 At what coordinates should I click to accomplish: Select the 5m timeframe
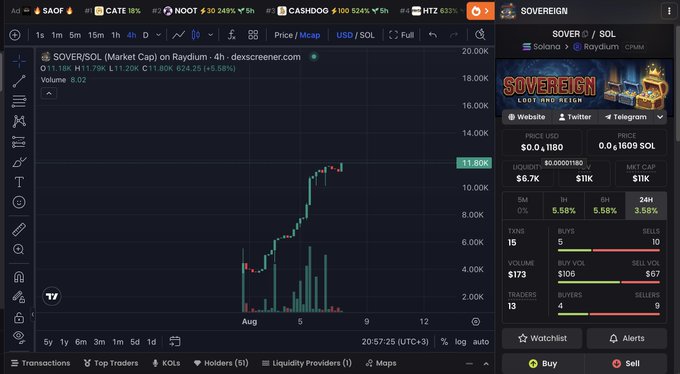click(x=75, y=35)
